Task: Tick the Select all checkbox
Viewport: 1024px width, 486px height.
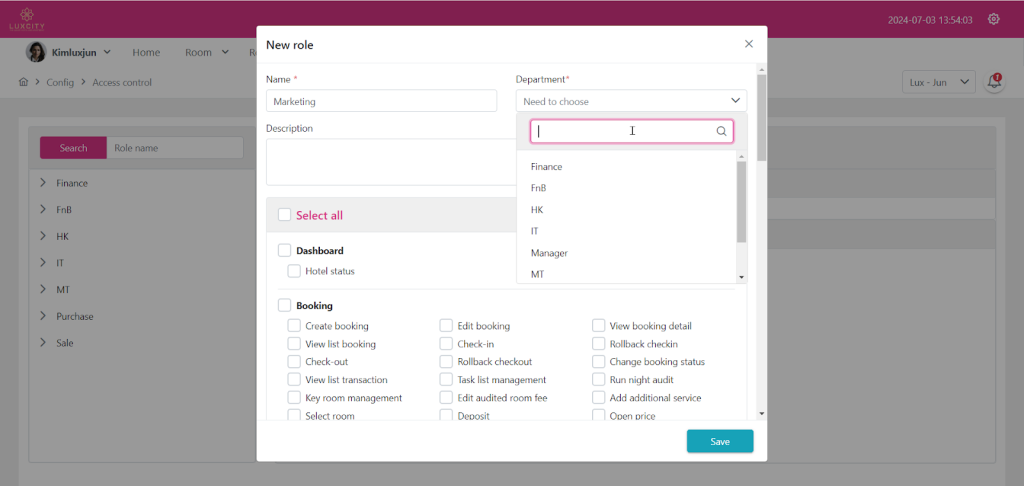Action: [x=285, y=215]
